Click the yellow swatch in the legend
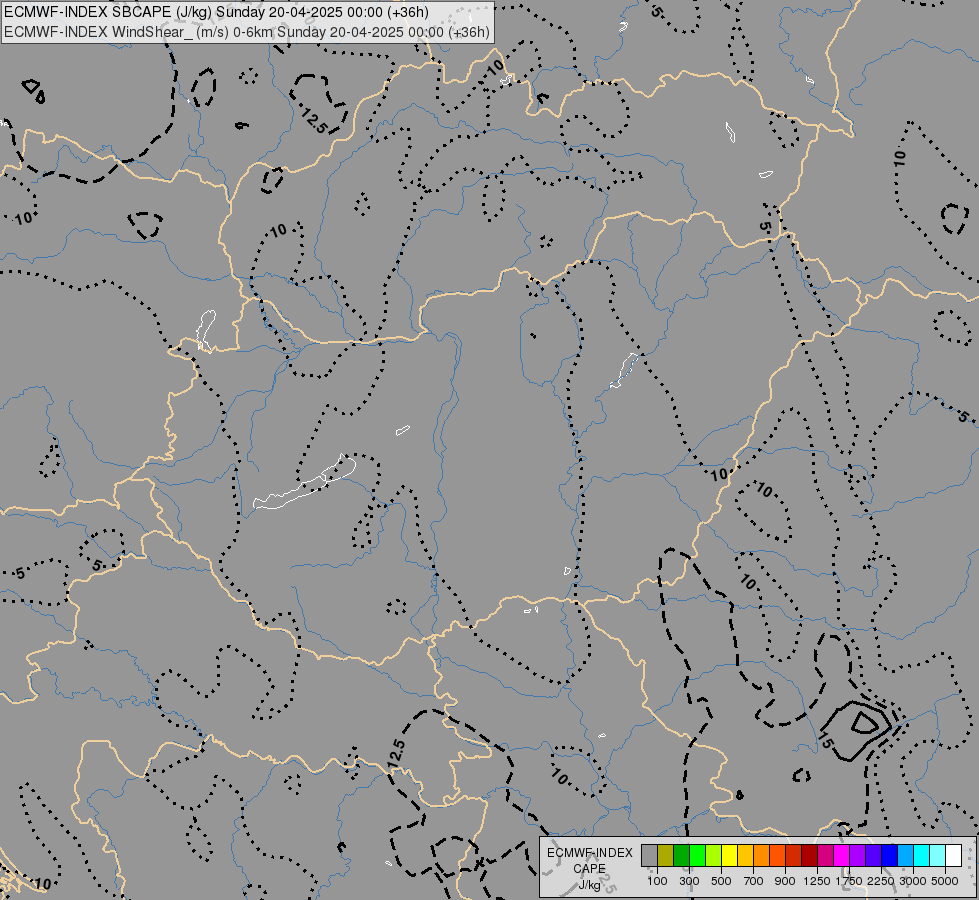 tap(729, 855)
